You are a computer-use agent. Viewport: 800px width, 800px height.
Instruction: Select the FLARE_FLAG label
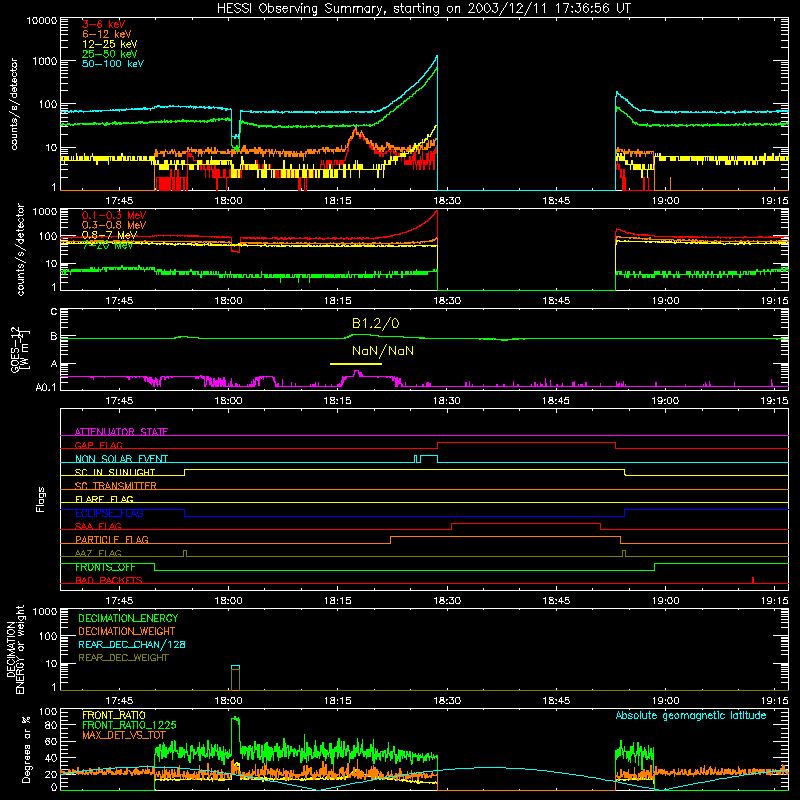pos(104,499)
